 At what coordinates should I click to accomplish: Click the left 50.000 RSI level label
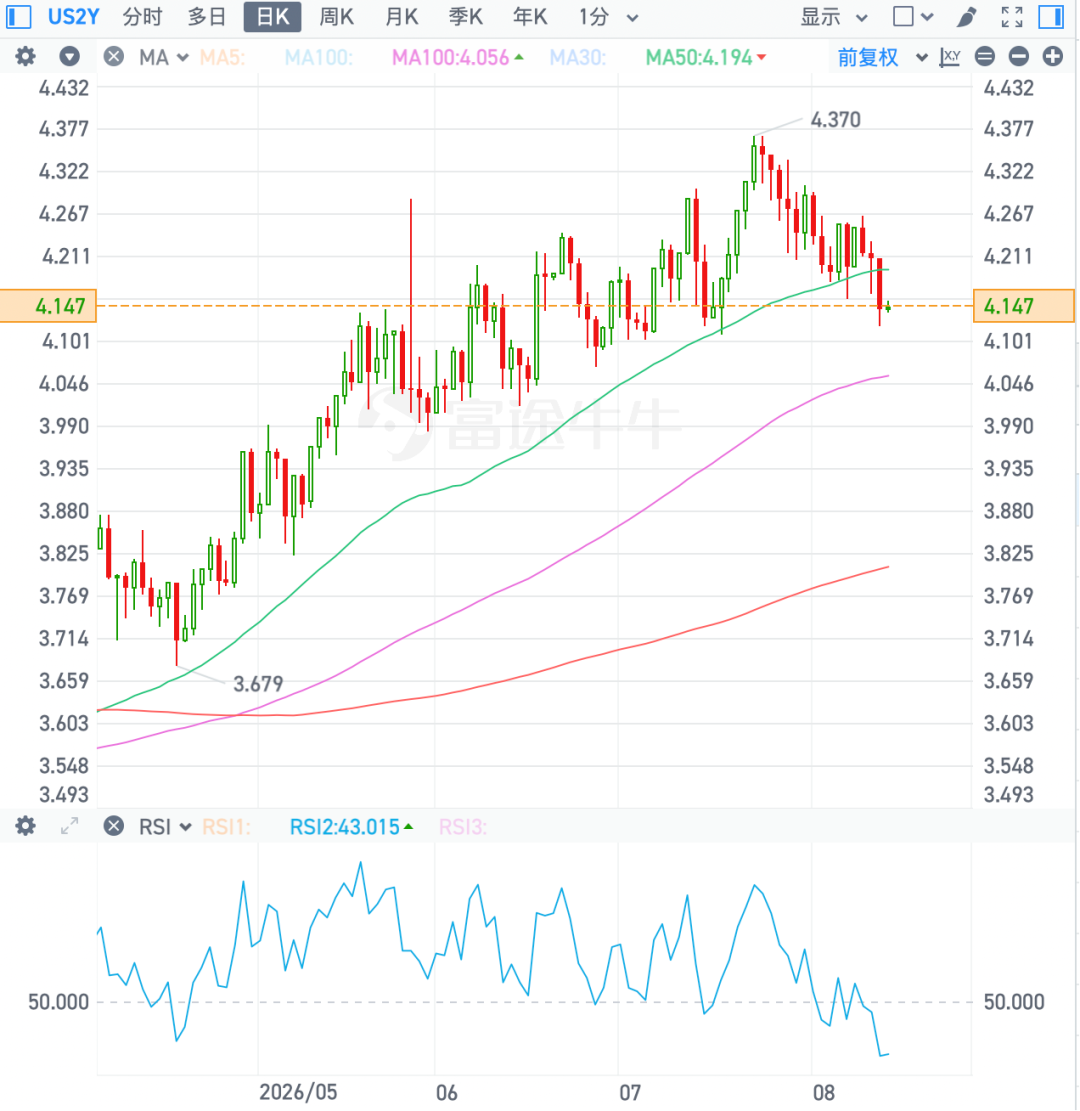point(58,1002)
